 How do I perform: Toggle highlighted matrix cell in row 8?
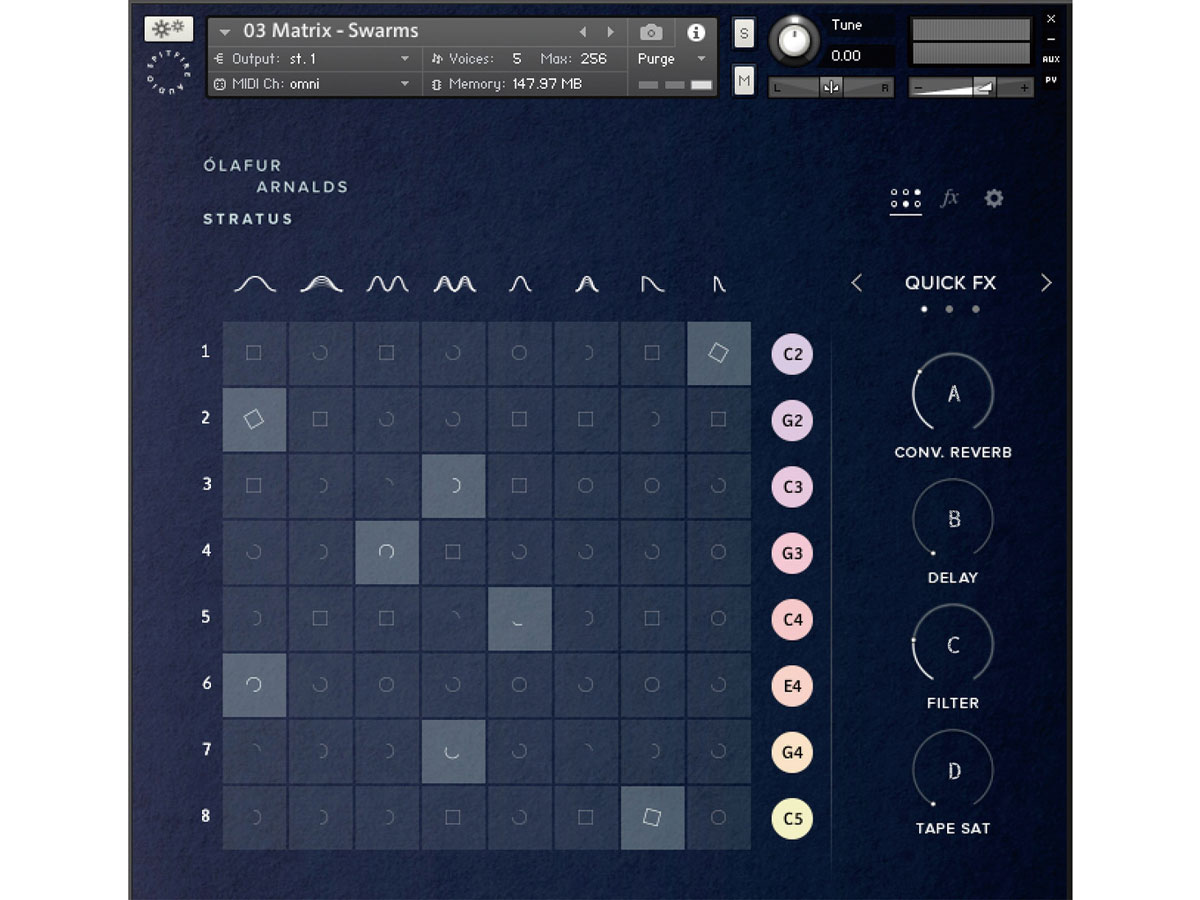[x=652, y=818]
